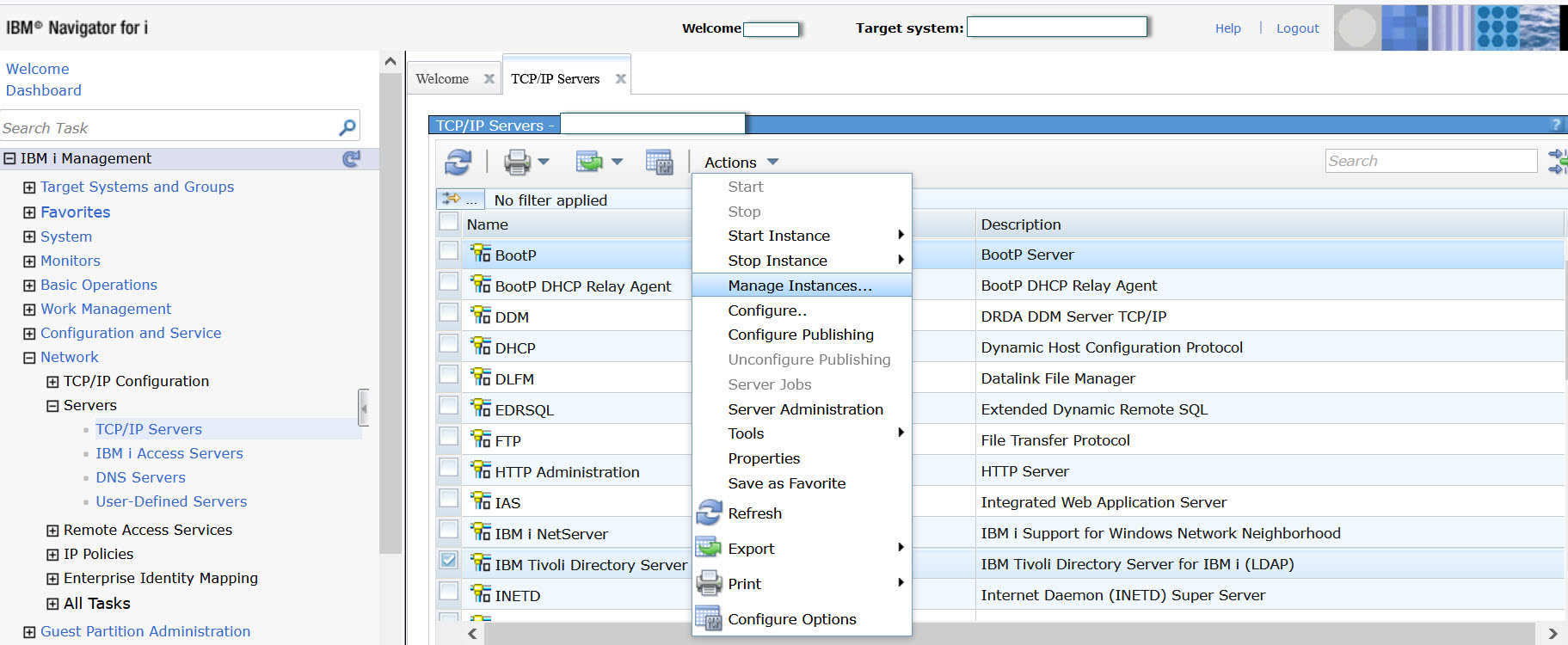The image size is (1568, 645).
Task: Click the Target system input field
Action: [x=1056, y=28]
